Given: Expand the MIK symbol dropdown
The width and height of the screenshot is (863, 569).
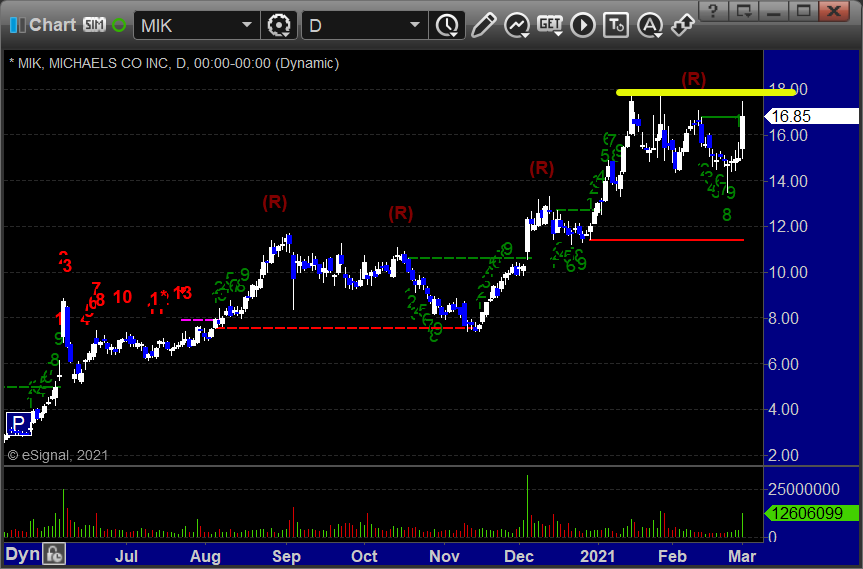Looking at the screenshot, I should 247,25.
